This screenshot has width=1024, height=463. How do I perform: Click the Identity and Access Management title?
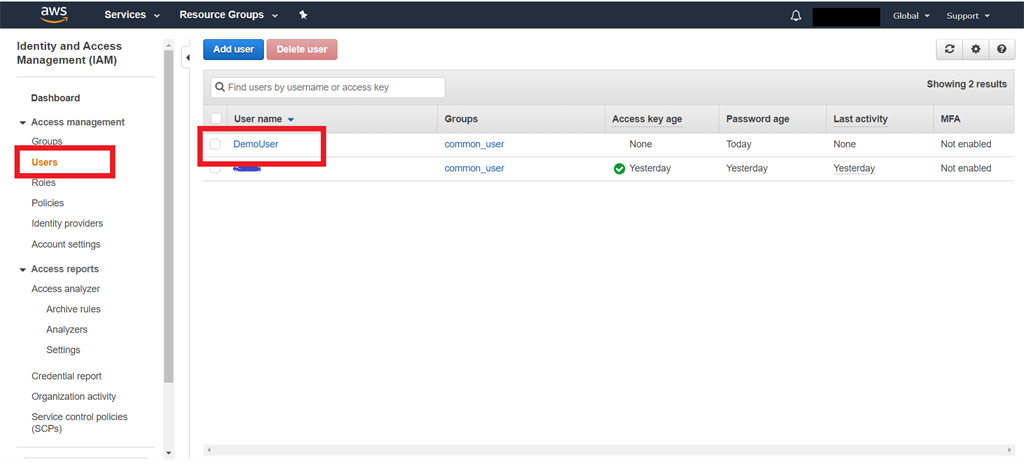tap(69, 54)
